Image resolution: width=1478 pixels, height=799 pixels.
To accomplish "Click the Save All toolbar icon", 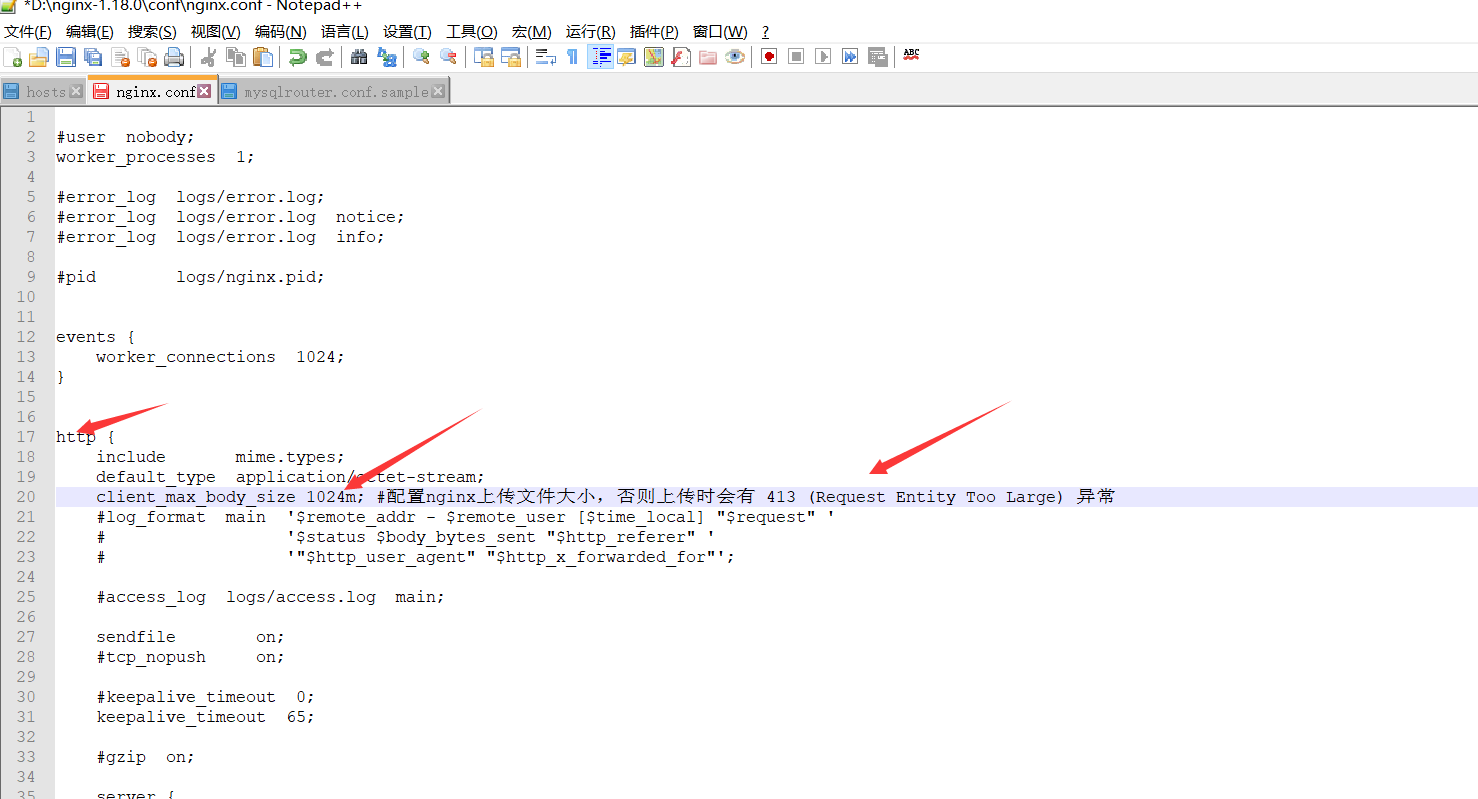I will 93,57.
